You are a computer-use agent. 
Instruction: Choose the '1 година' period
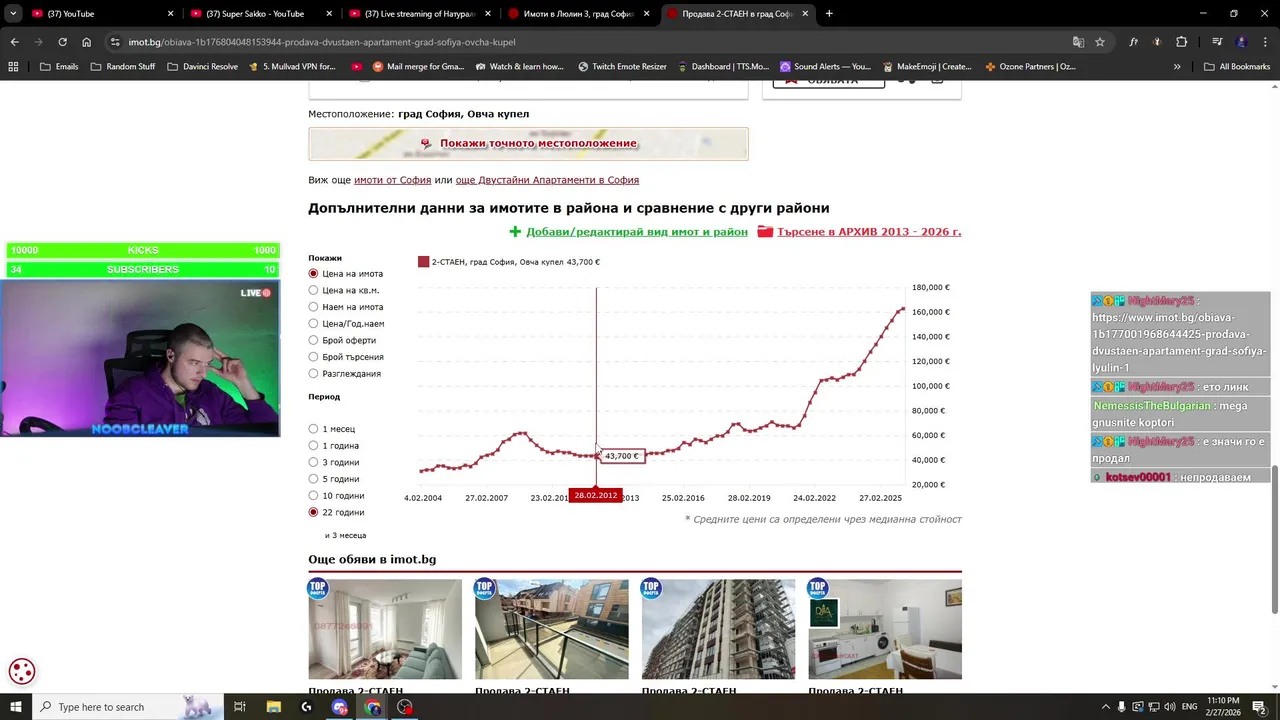(x=313, y=446)
